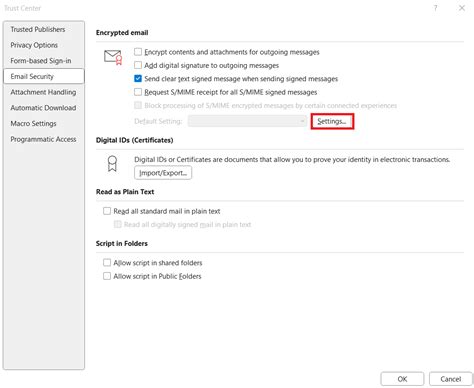Click the encrypted envelope certificate icon

pyautogui.click(x=113, y=57)
